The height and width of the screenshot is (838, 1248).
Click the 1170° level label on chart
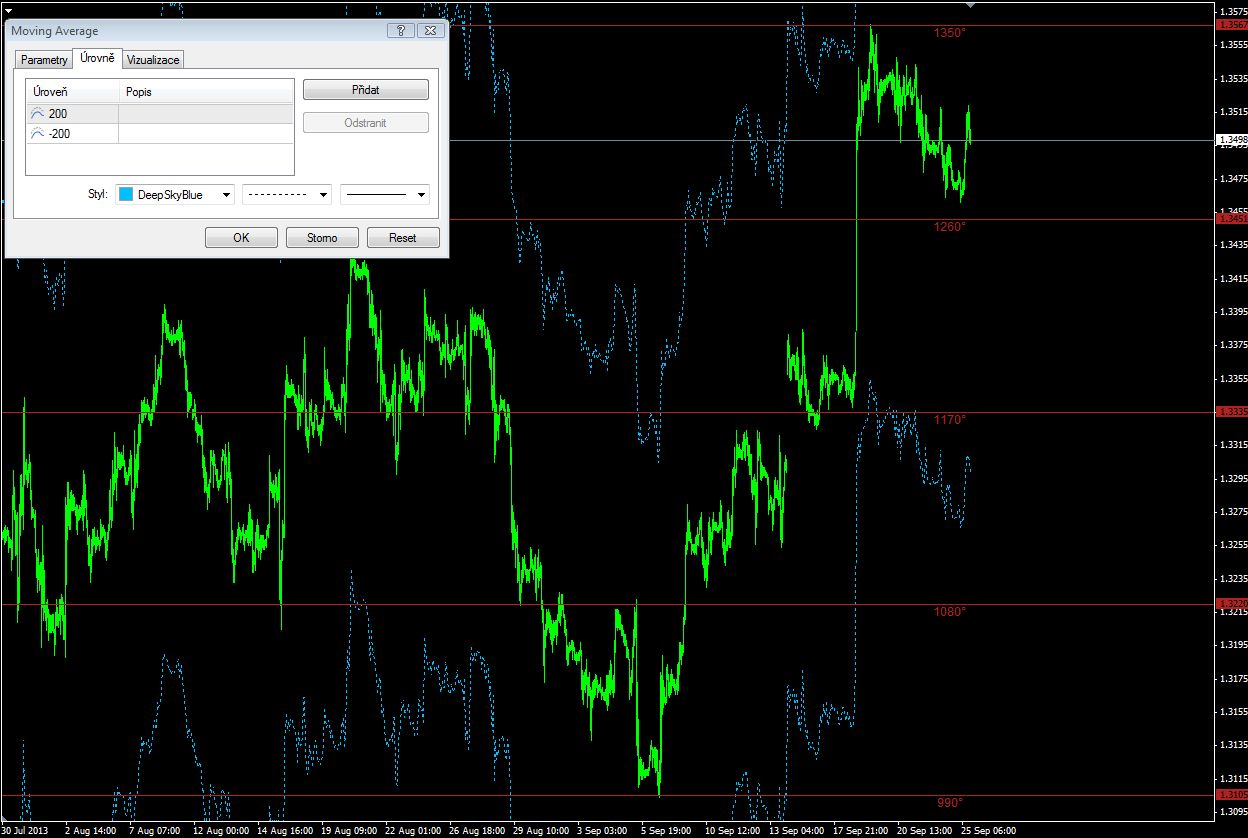click(x=950, y=420)
